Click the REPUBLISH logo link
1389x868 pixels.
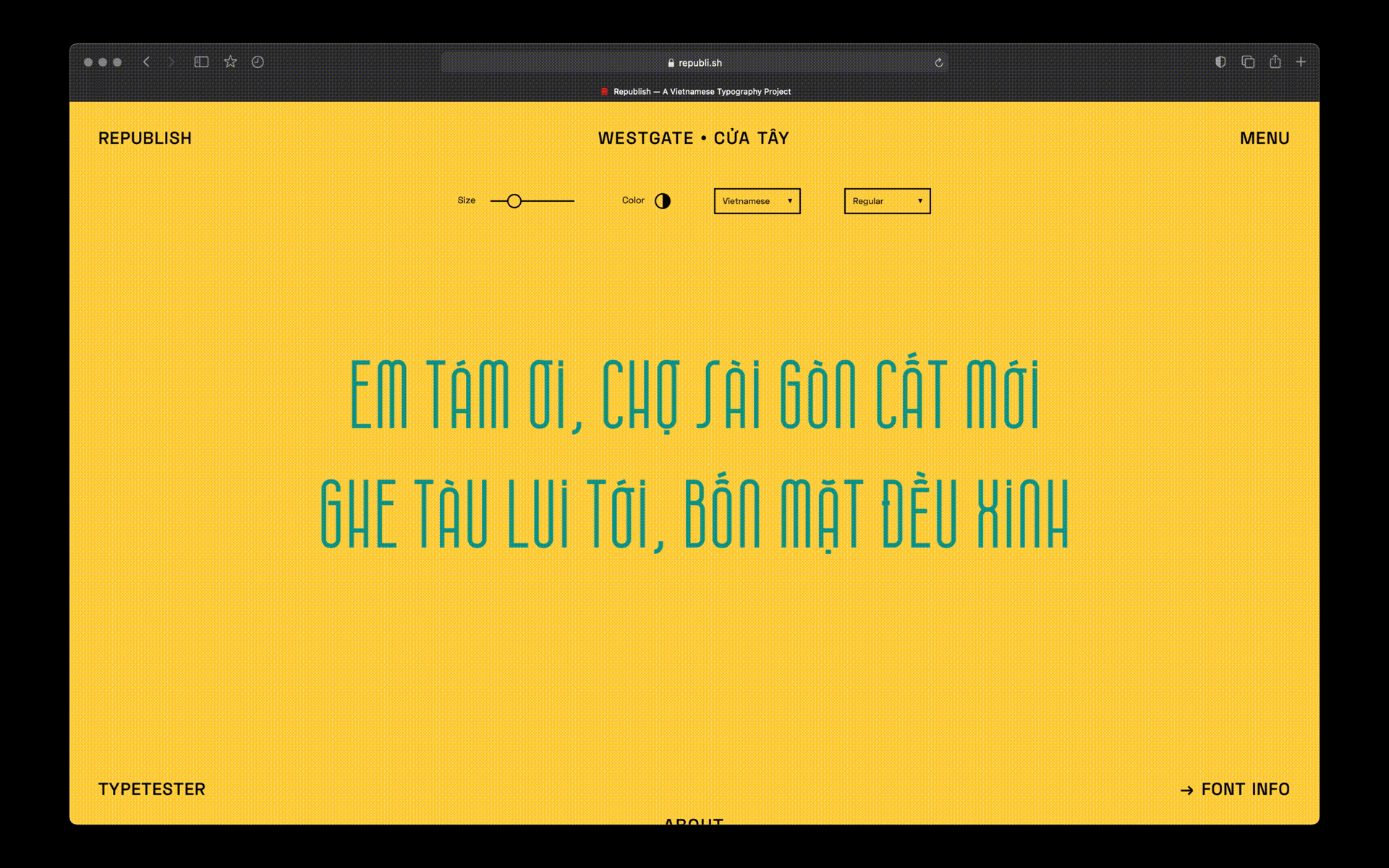point(145,138)
